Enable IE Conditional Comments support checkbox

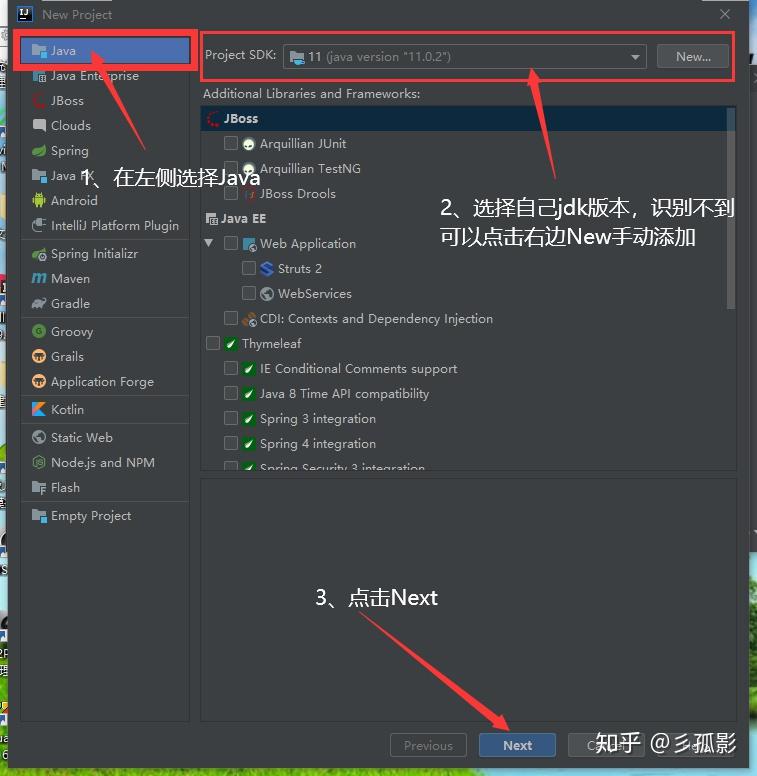click(x=231, y=368)
